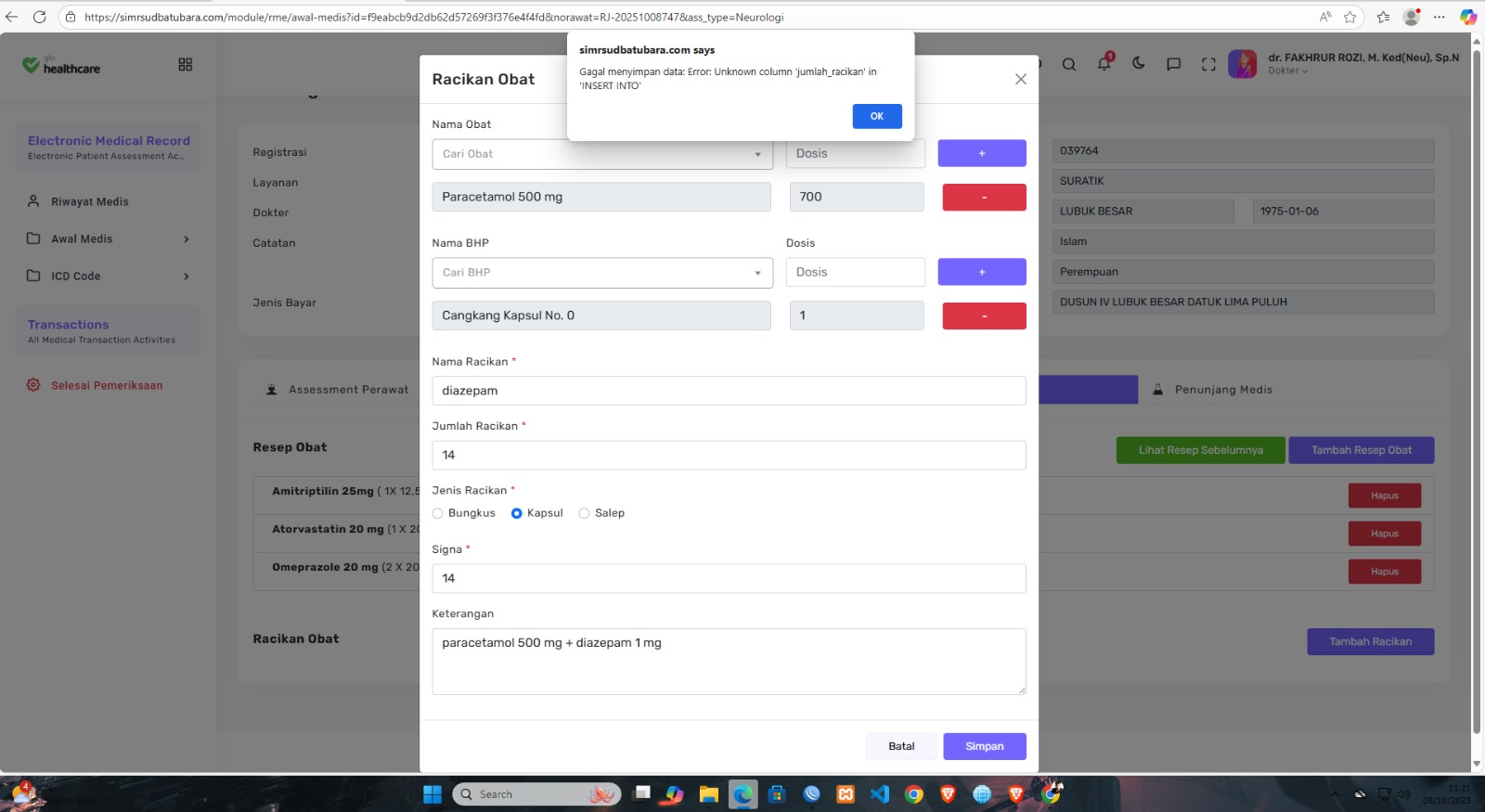Open the chat message icon
1485x812 pixels.
[x=1173, y=64]
